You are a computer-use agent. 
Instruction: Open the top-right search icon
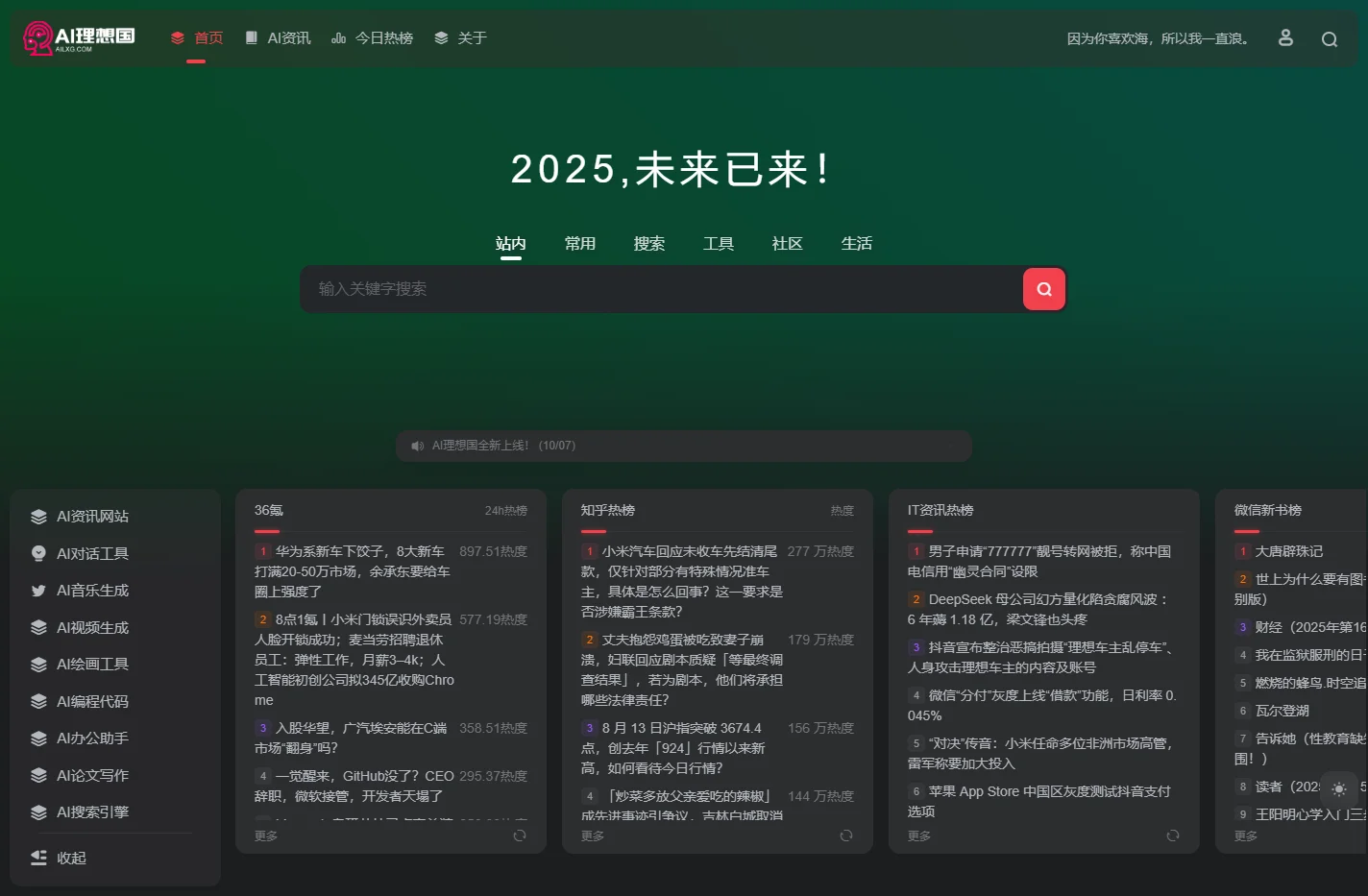point(1330,39)
